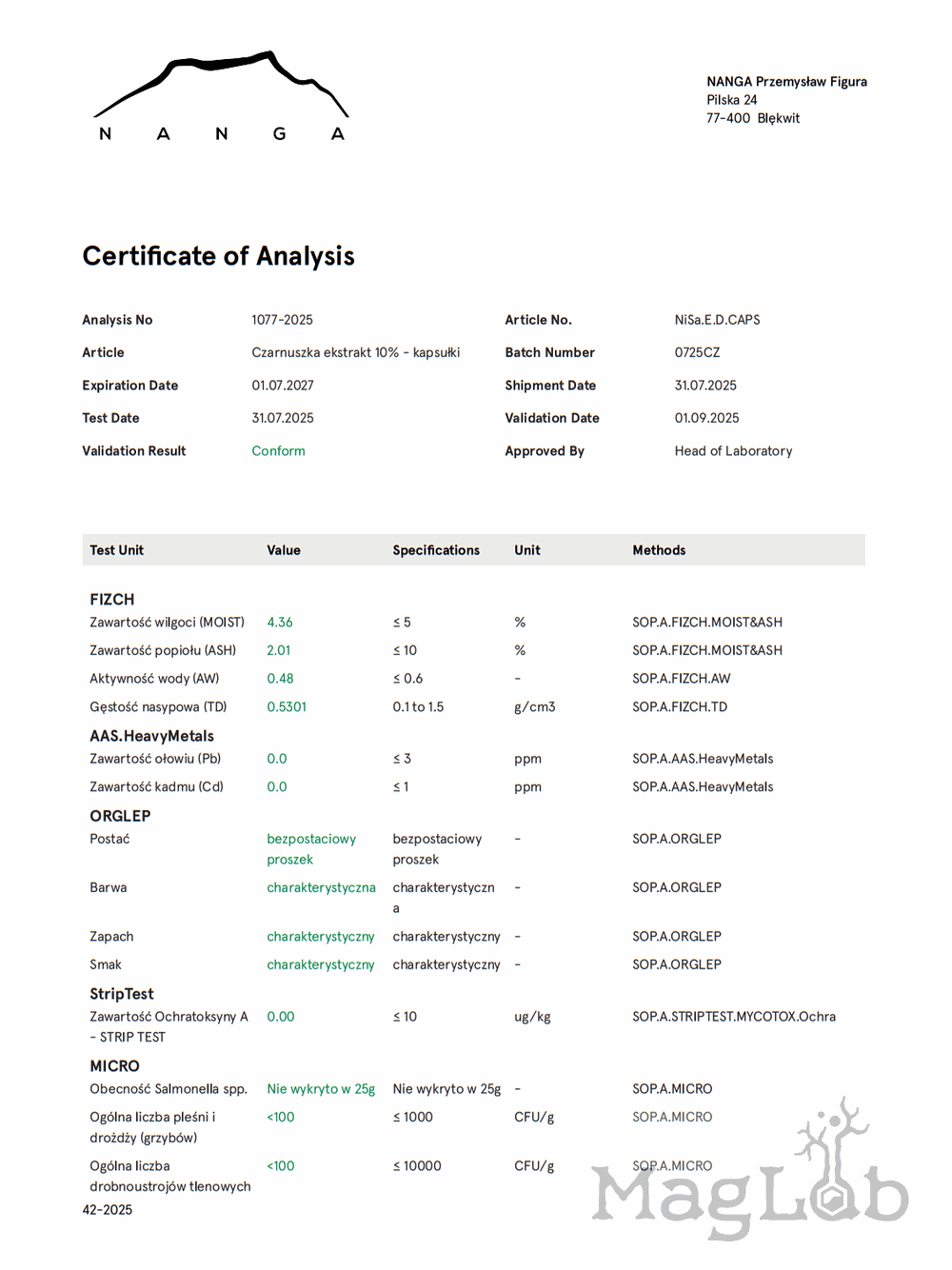Viewport: 952px width, 1270px height.
Task: Click article number NiSa.E.D.CAPS
Action: (717, 320)
